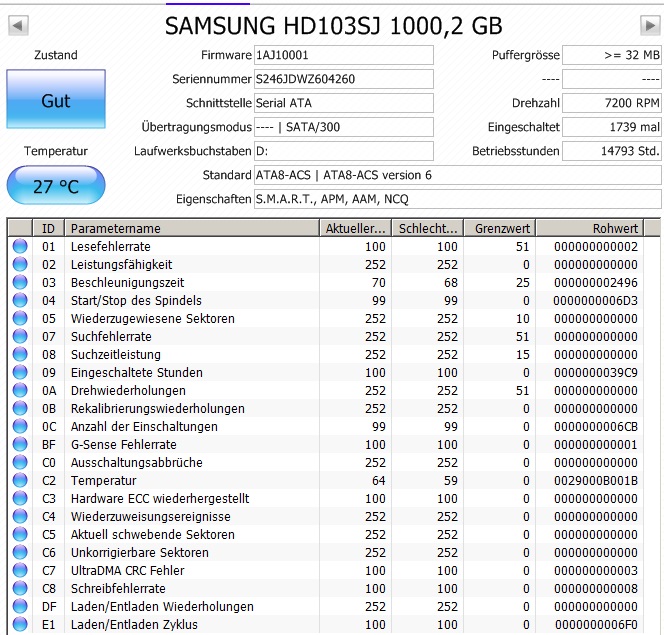This screenshot has height=635, width=664.
Task: Select the Beschleunigungszeit parameter name
Action: [x=127, y=282]
